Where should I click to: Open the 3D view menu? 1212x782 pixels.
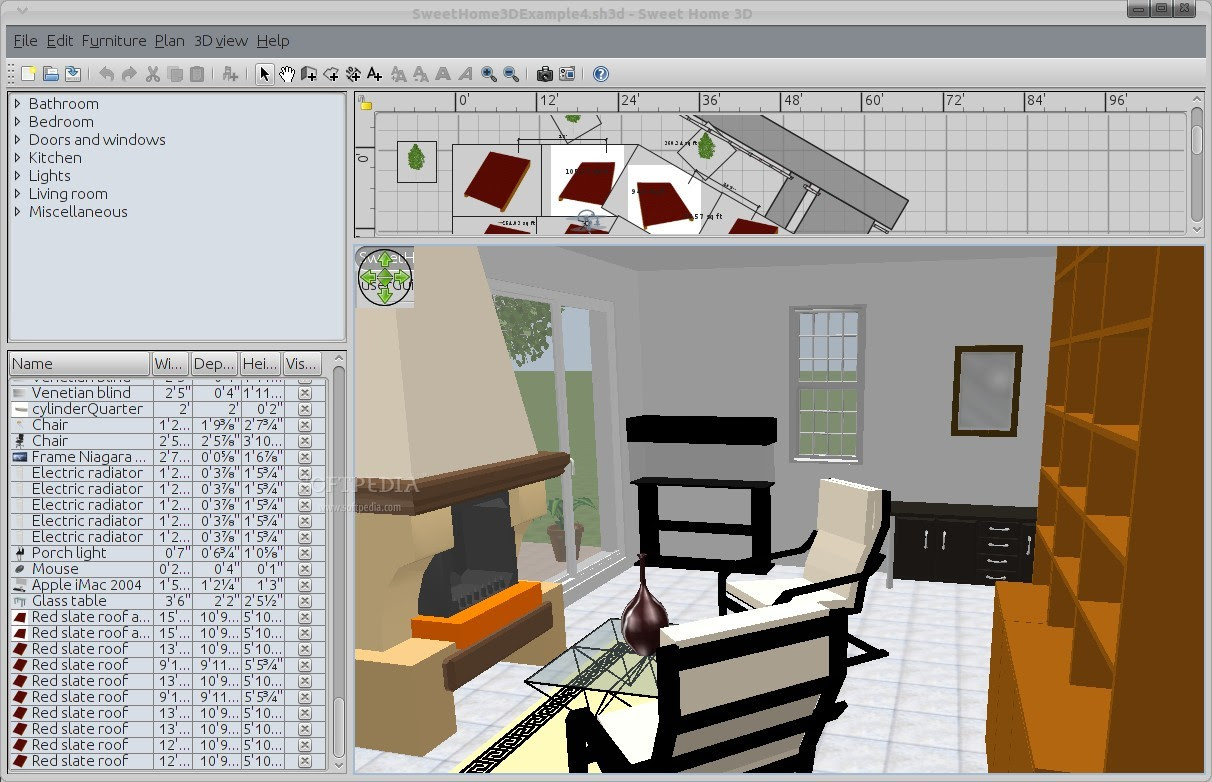coord(220,41)
